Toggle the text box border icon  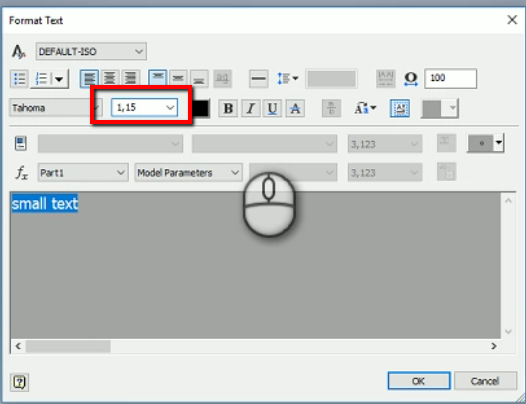point(400,108)
